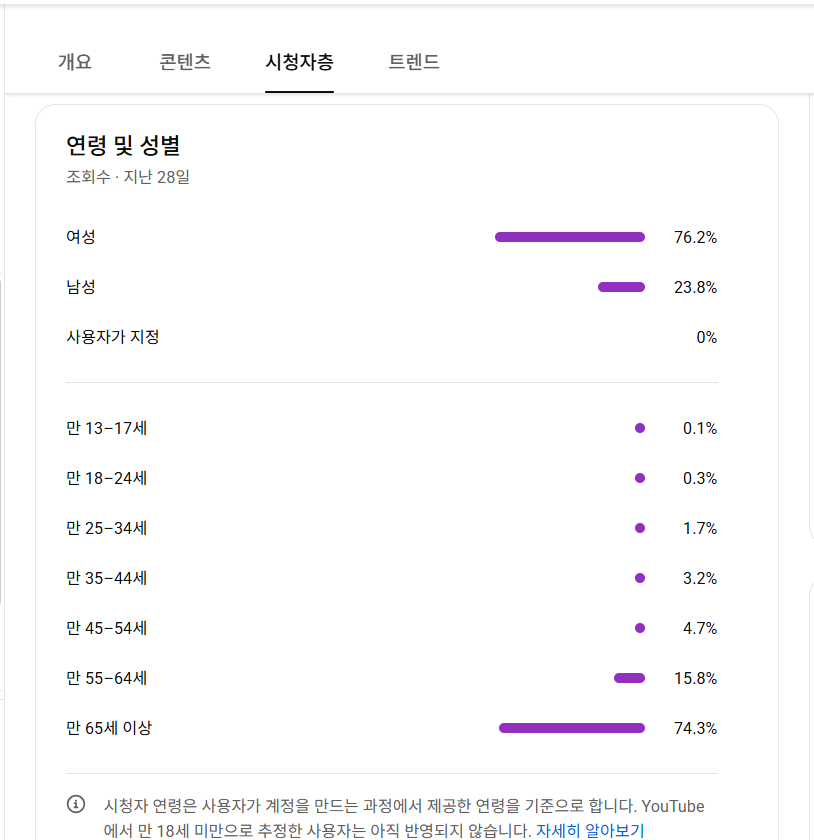Screen dimensions: 814x840
Task: Click the 조회수 · 지난 28일 subtitle
Action: point(128,177)
